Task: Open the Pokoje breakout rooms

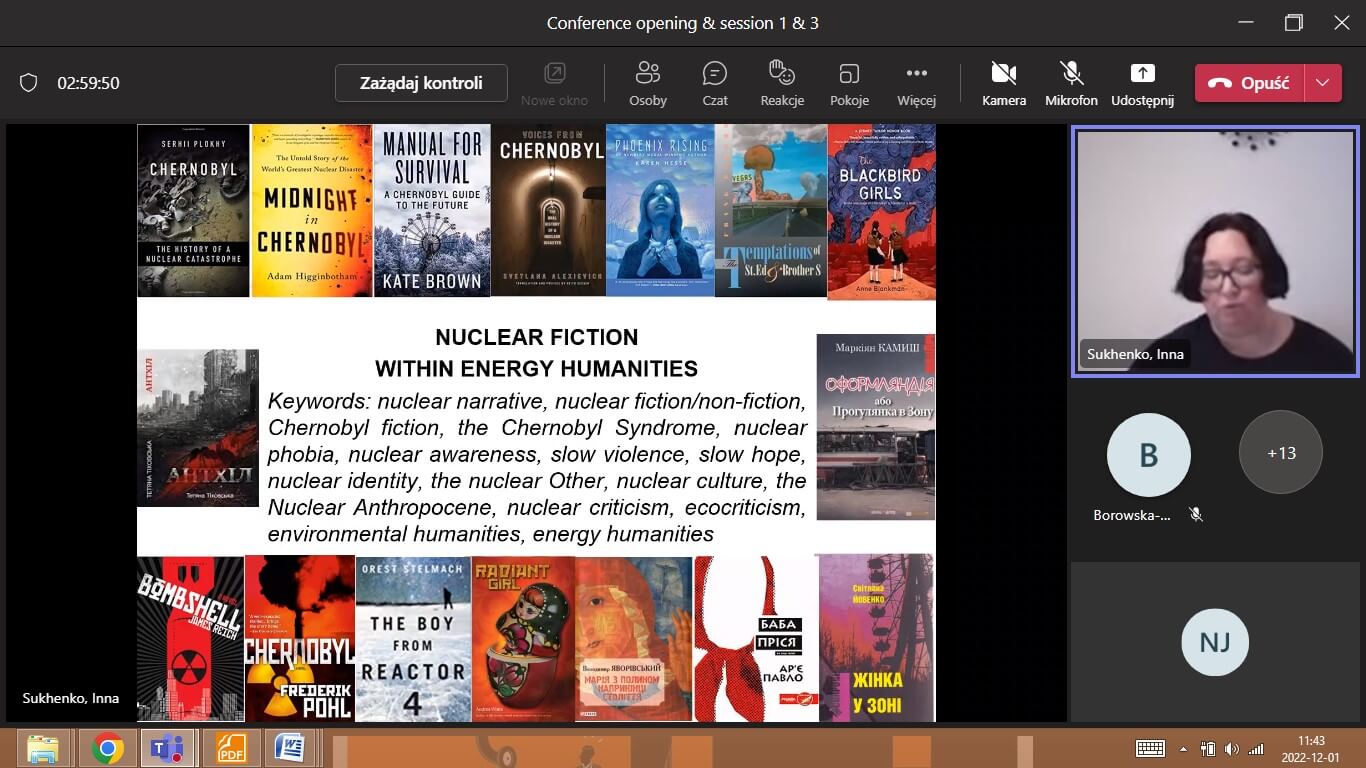Action: [849, 83]
